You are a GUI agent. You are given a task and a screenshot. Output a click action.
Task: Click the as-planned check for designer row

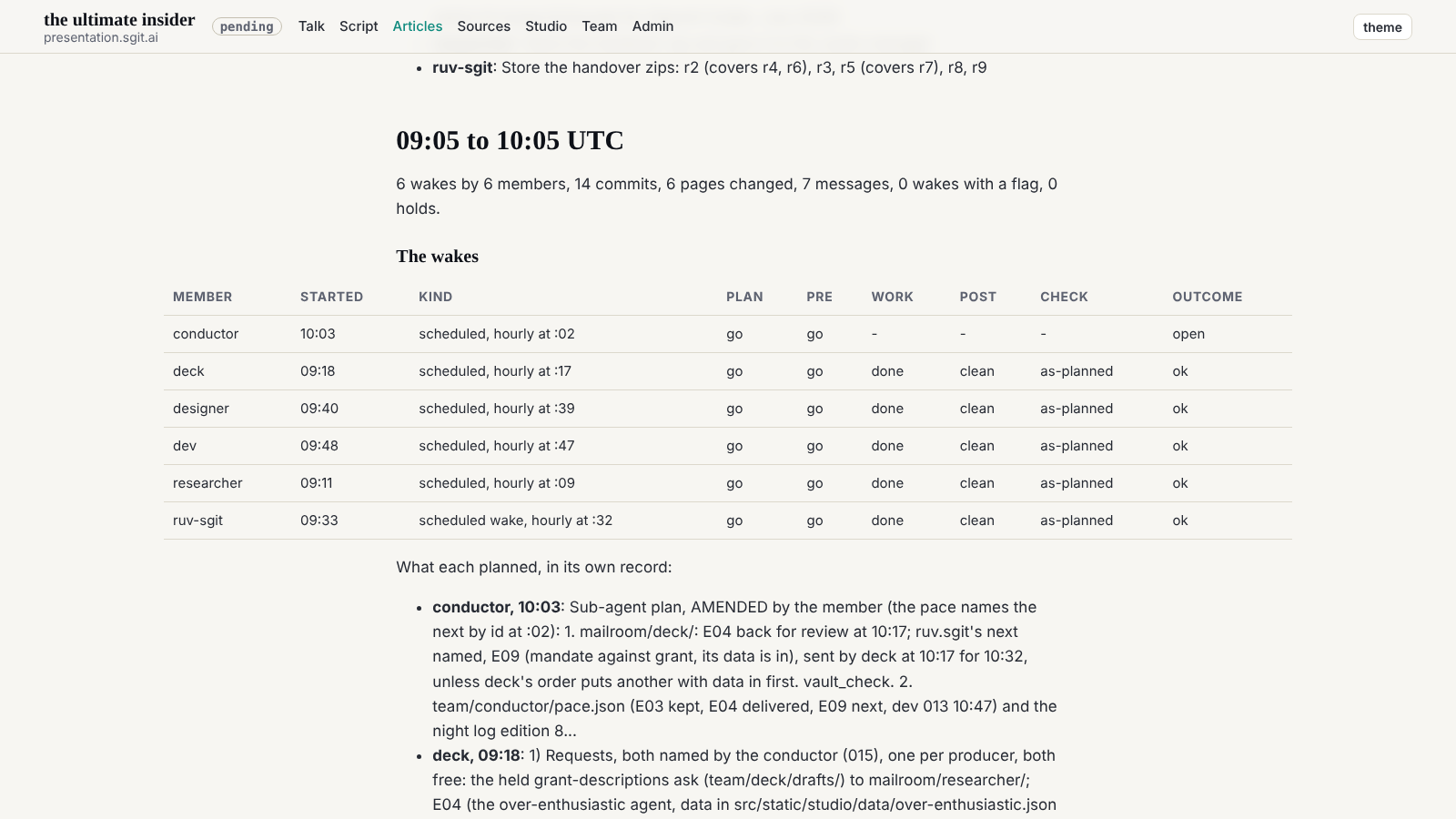[1077, 409]
